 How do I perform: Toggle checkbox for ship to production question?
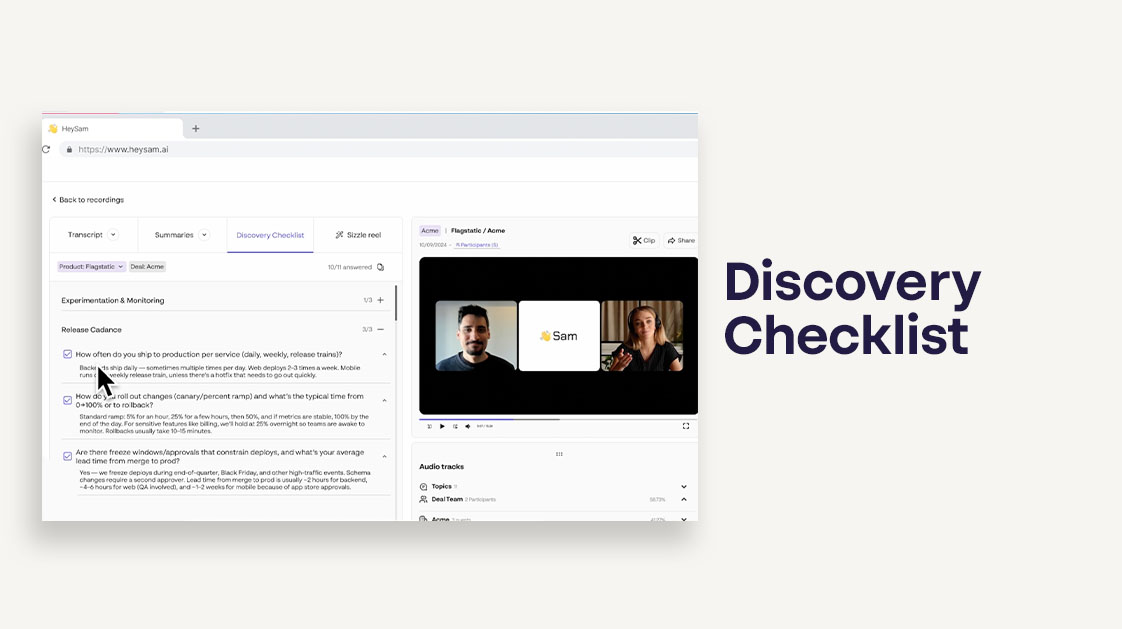[x=67, y=354]
